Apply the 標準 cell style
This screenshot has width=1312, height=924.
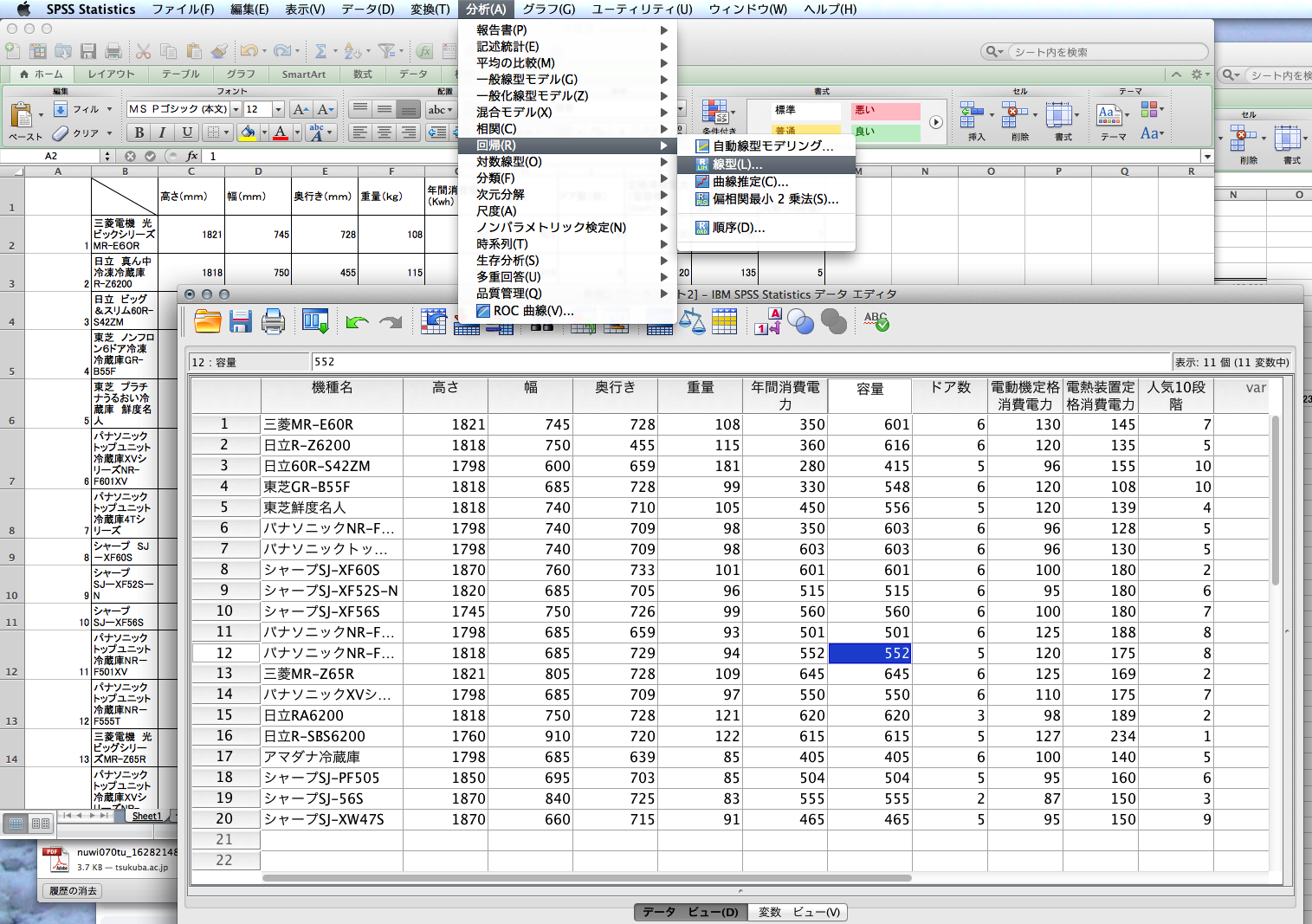click(x=805, y=111)
